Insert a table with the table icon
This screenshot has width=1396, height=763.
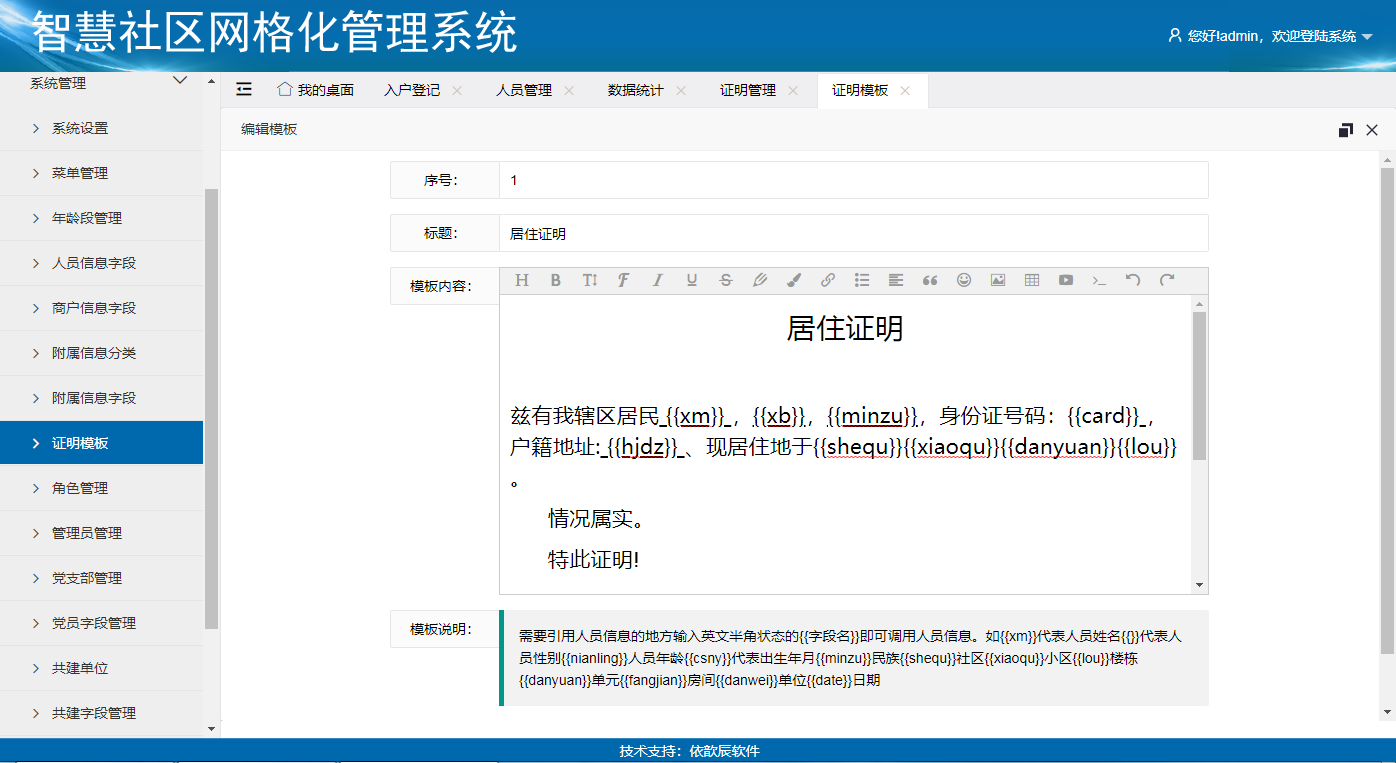(x=1031, y=281)
